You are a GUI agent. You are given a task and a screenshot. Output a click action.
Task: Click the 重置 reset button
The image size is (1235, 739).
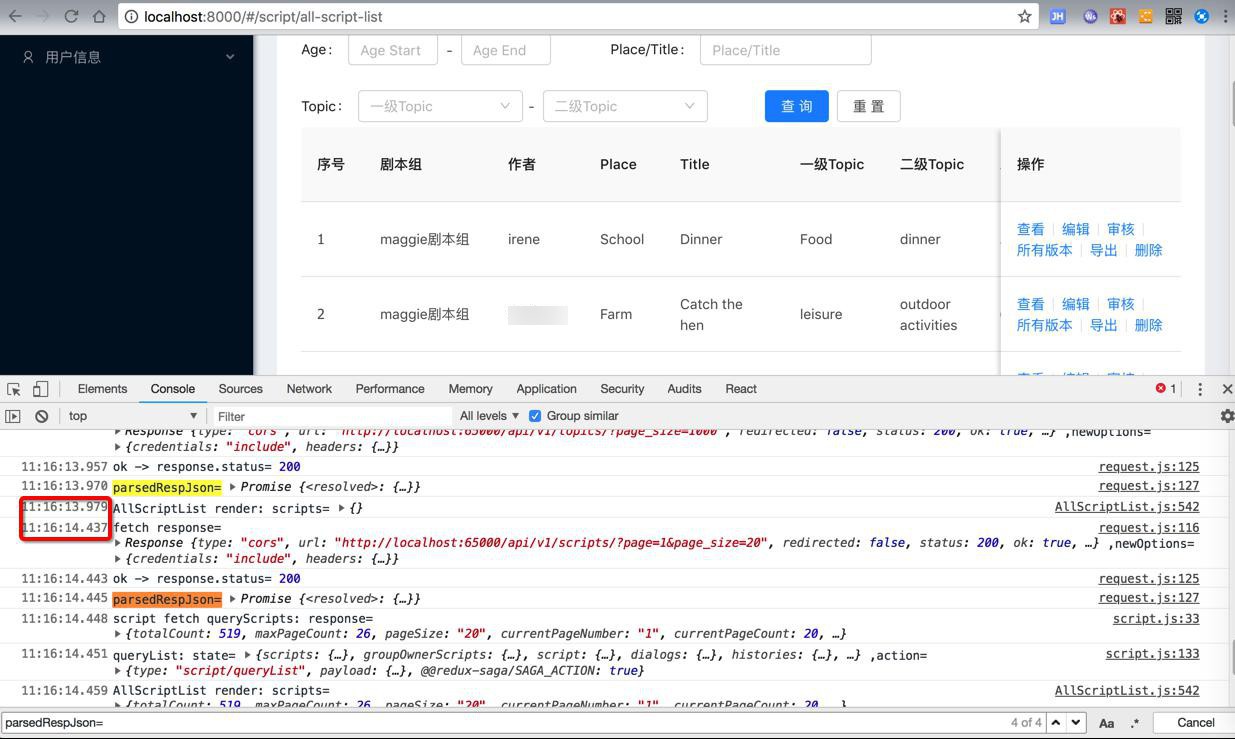tap(868, 106)
